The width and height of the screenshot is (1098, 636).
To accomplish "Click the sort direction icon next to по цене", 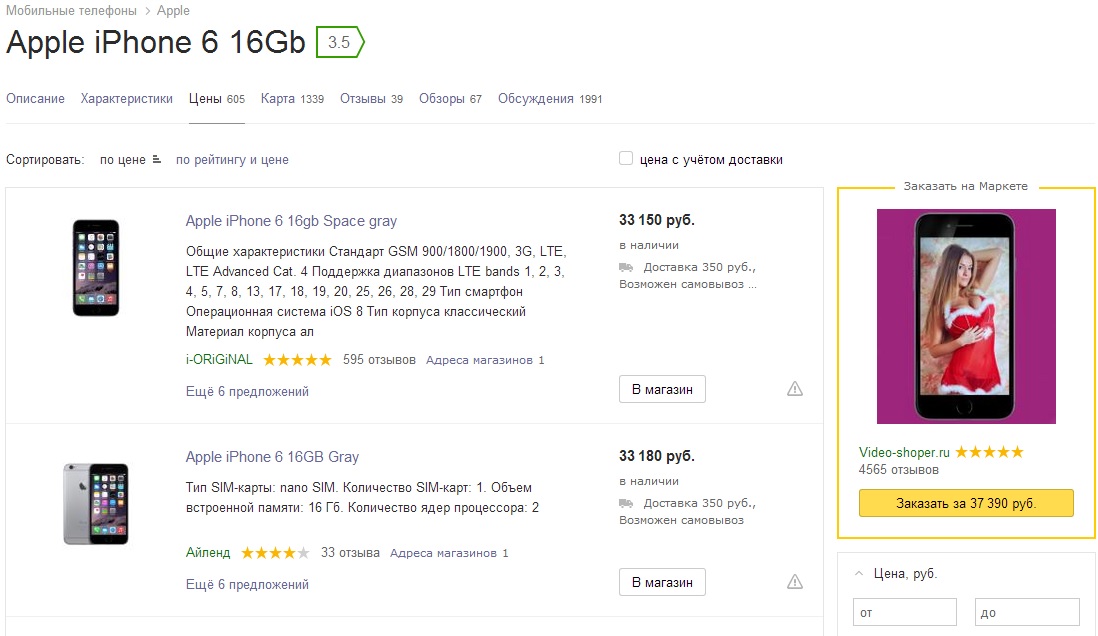I will coord(157,160).
